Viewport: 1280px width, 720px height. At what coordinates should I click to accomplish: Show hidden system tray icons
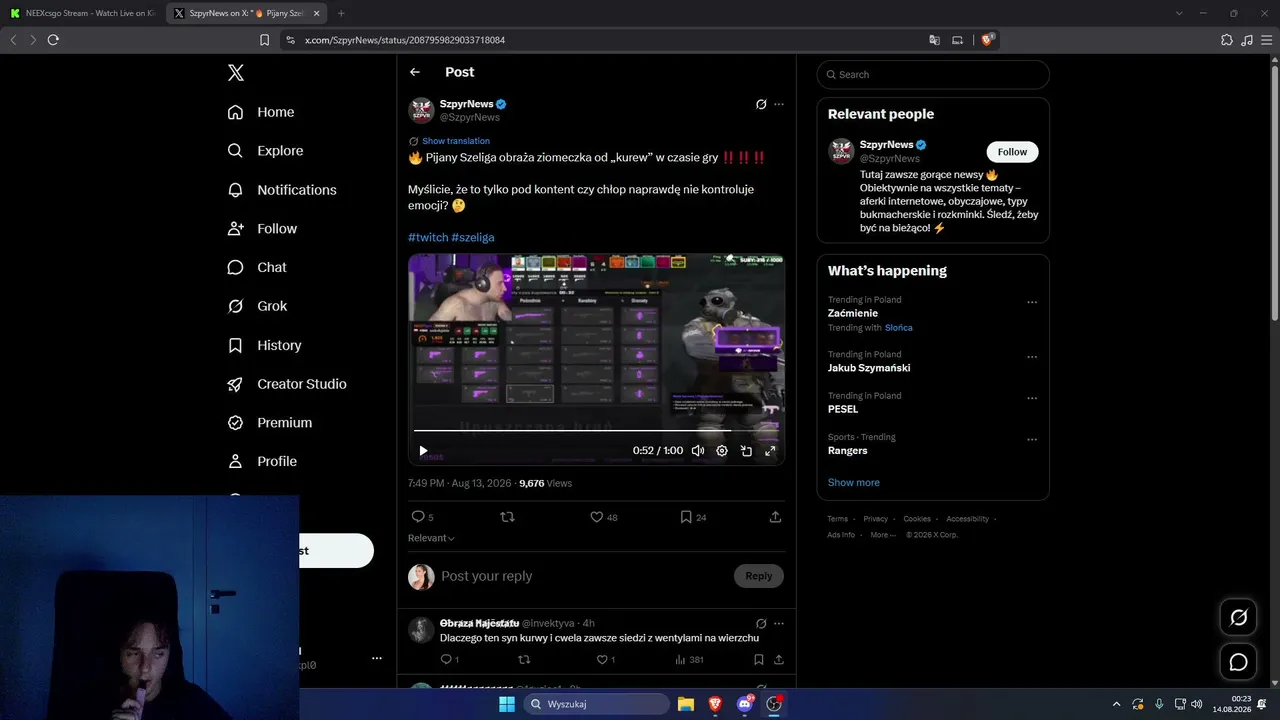point(1116,704)
